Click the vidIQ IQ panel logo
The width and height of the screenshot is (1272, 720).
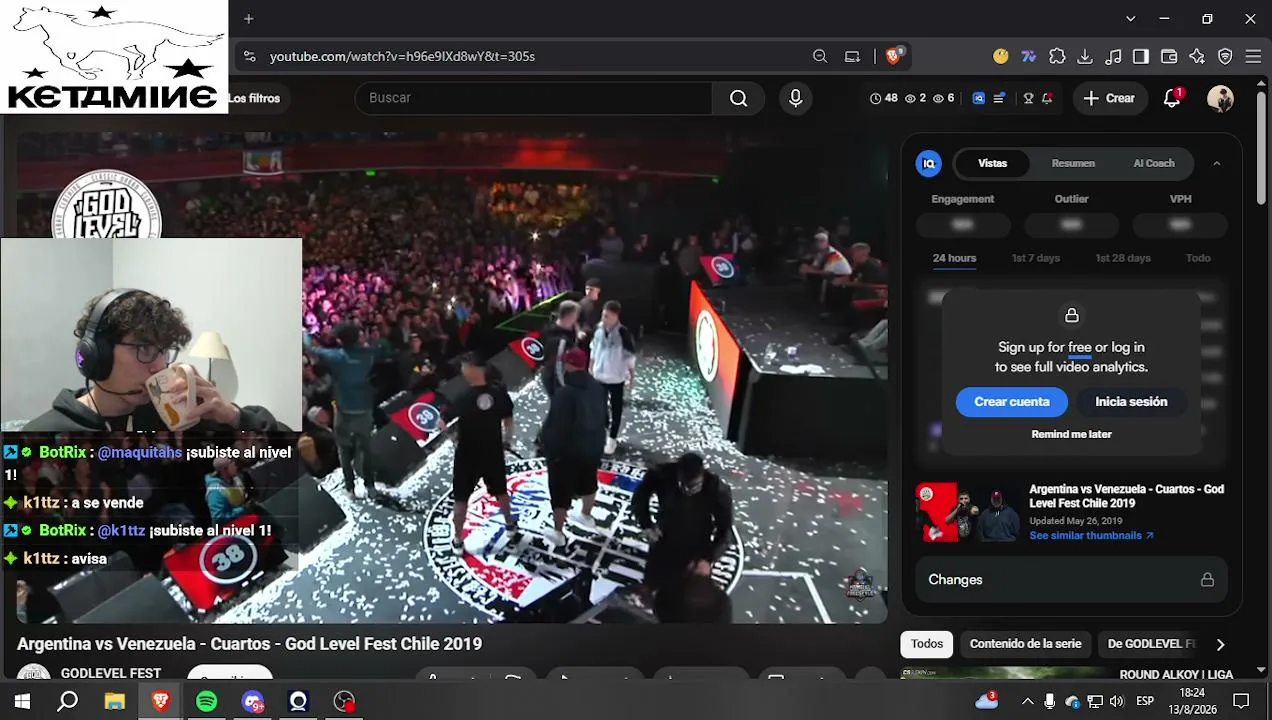(929, 163)
